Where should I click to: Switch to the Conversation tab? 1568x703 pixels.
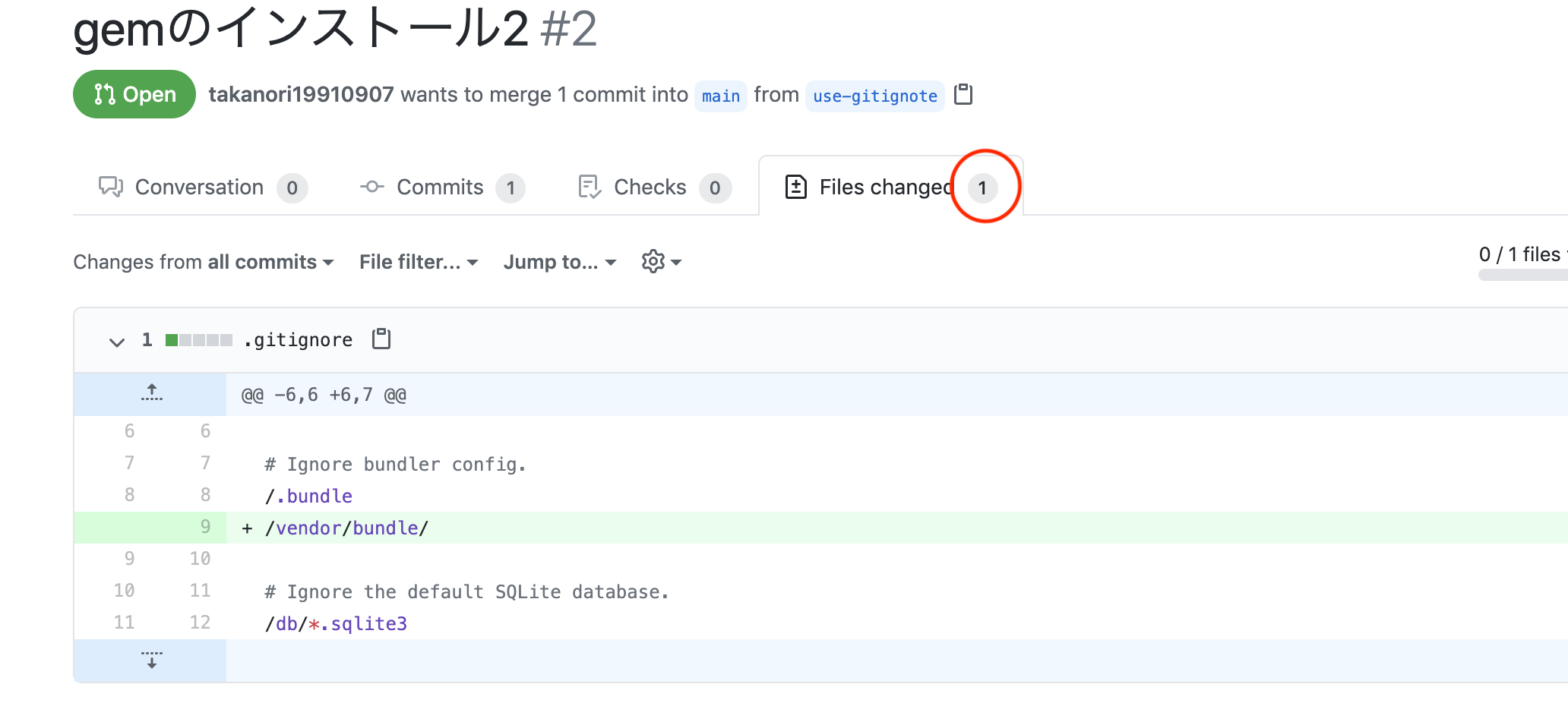(x=203, y=187)
